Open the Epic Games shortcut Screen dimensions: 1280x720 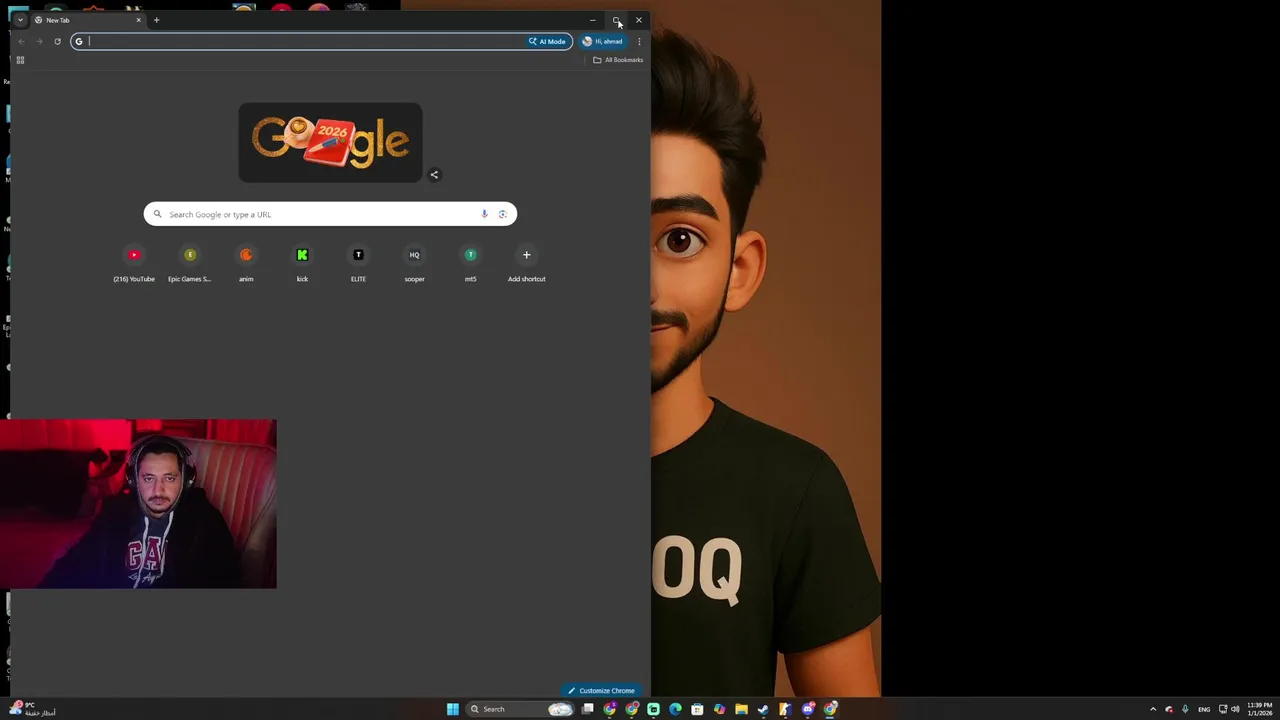point(190,264)
